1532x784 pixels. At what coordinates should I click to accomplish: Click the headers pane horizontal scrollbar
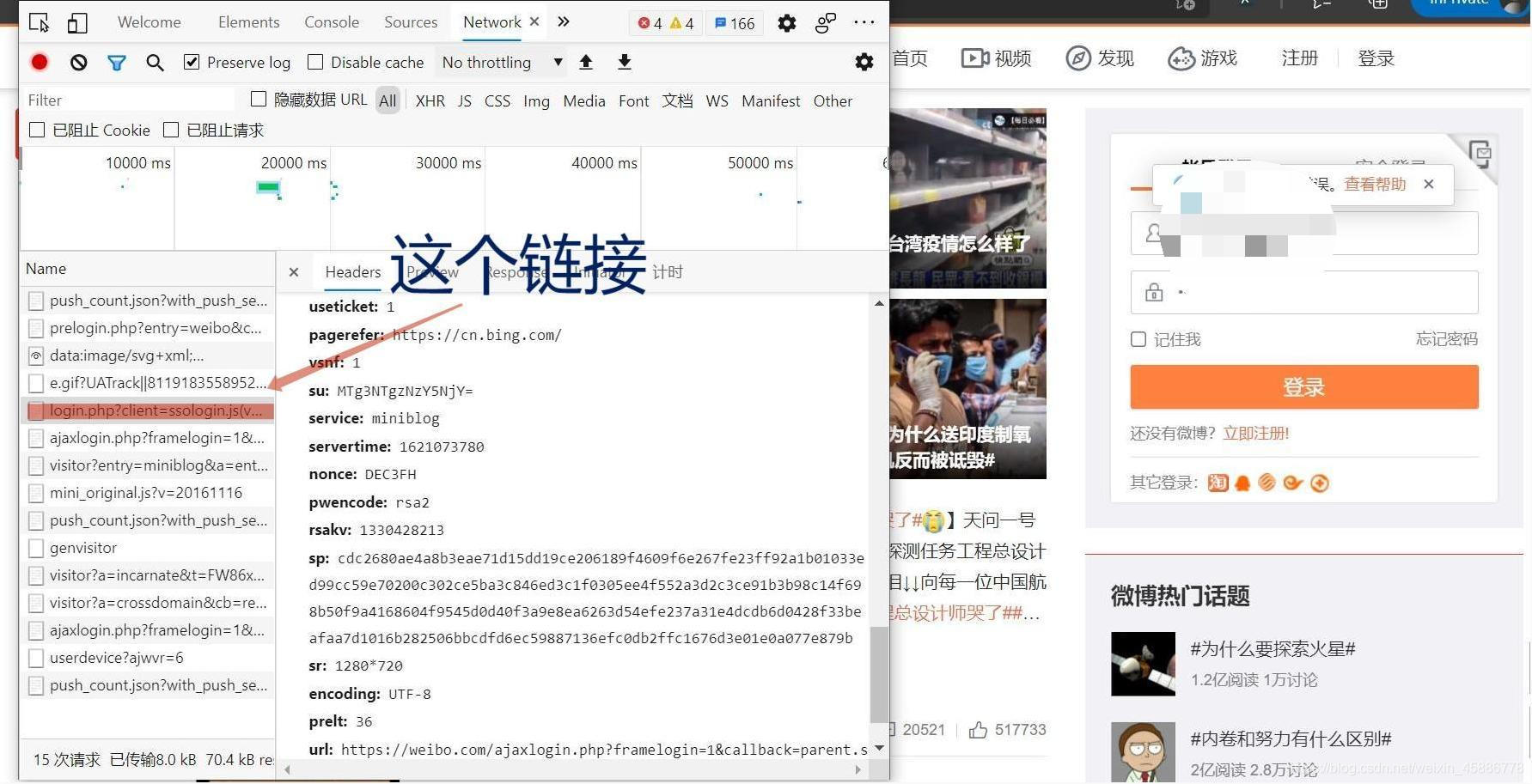click(x=572, y=770)
